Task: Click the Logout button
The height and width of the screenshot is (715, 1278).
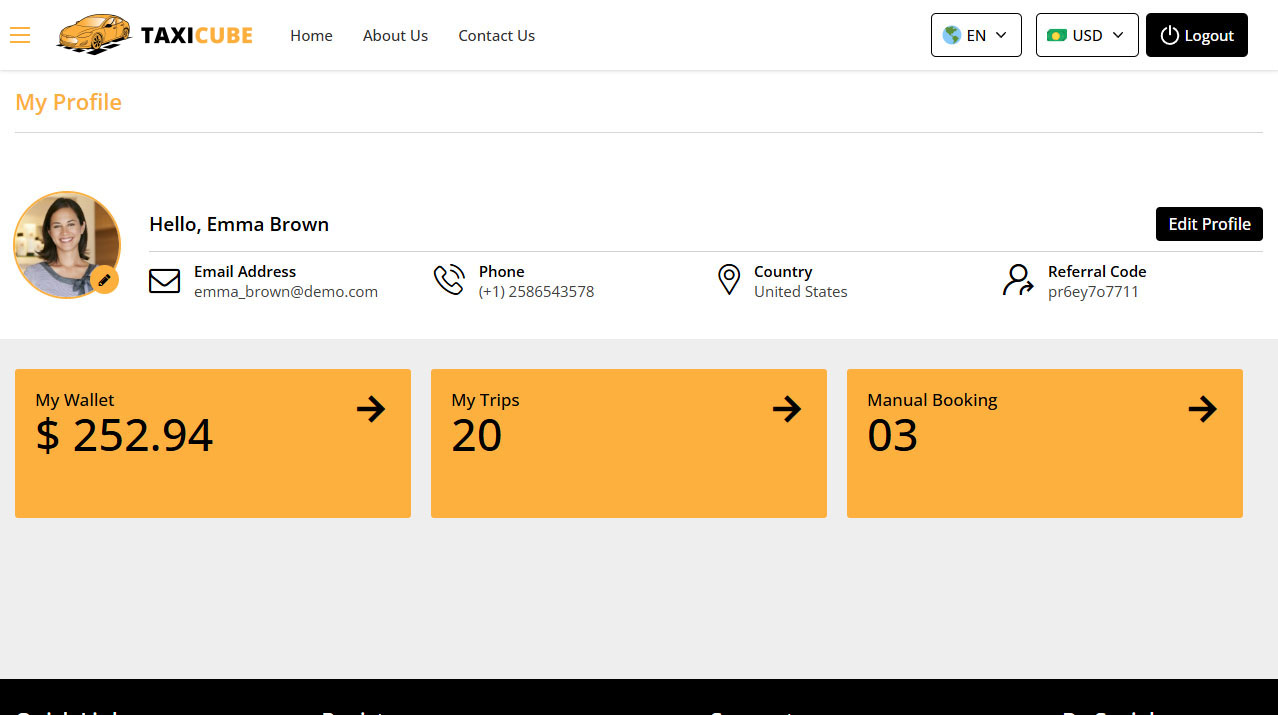Action: (x=1196, y=34)
